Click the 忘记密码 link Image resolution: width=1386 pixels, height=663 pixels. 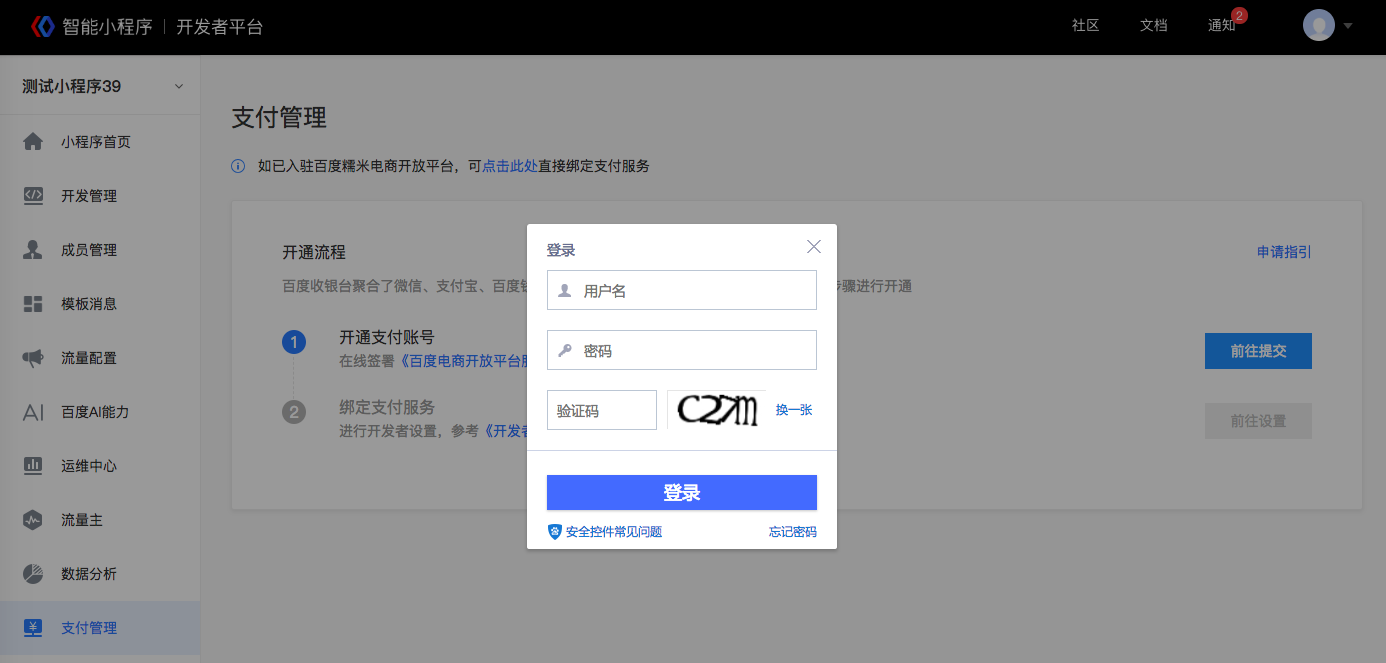pos(792,531)
